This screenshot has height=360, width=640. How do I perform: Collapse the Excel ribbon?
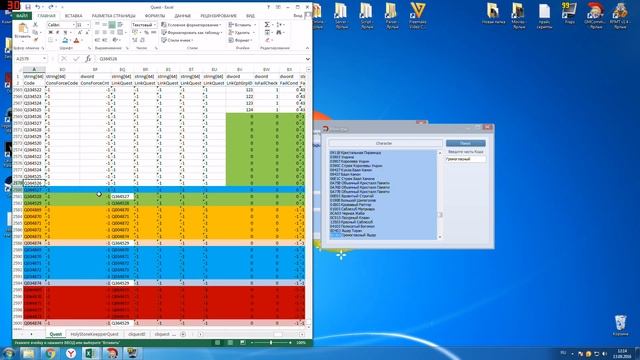point(307,48)
